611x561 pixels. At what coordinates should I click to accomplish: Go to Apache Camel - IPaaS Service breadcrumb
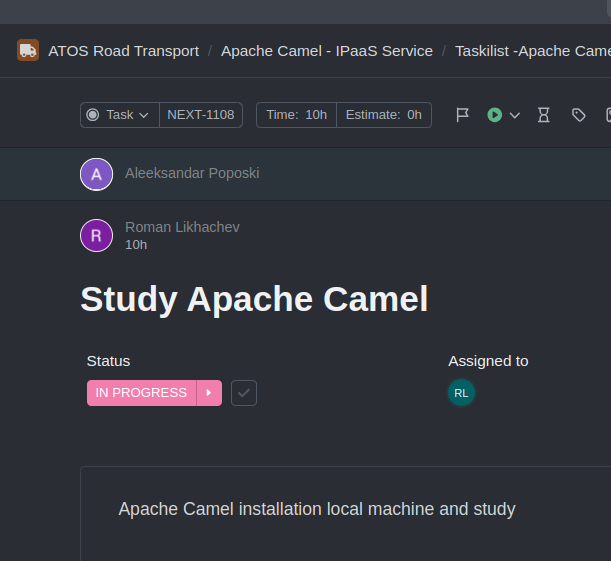point(327,51)
